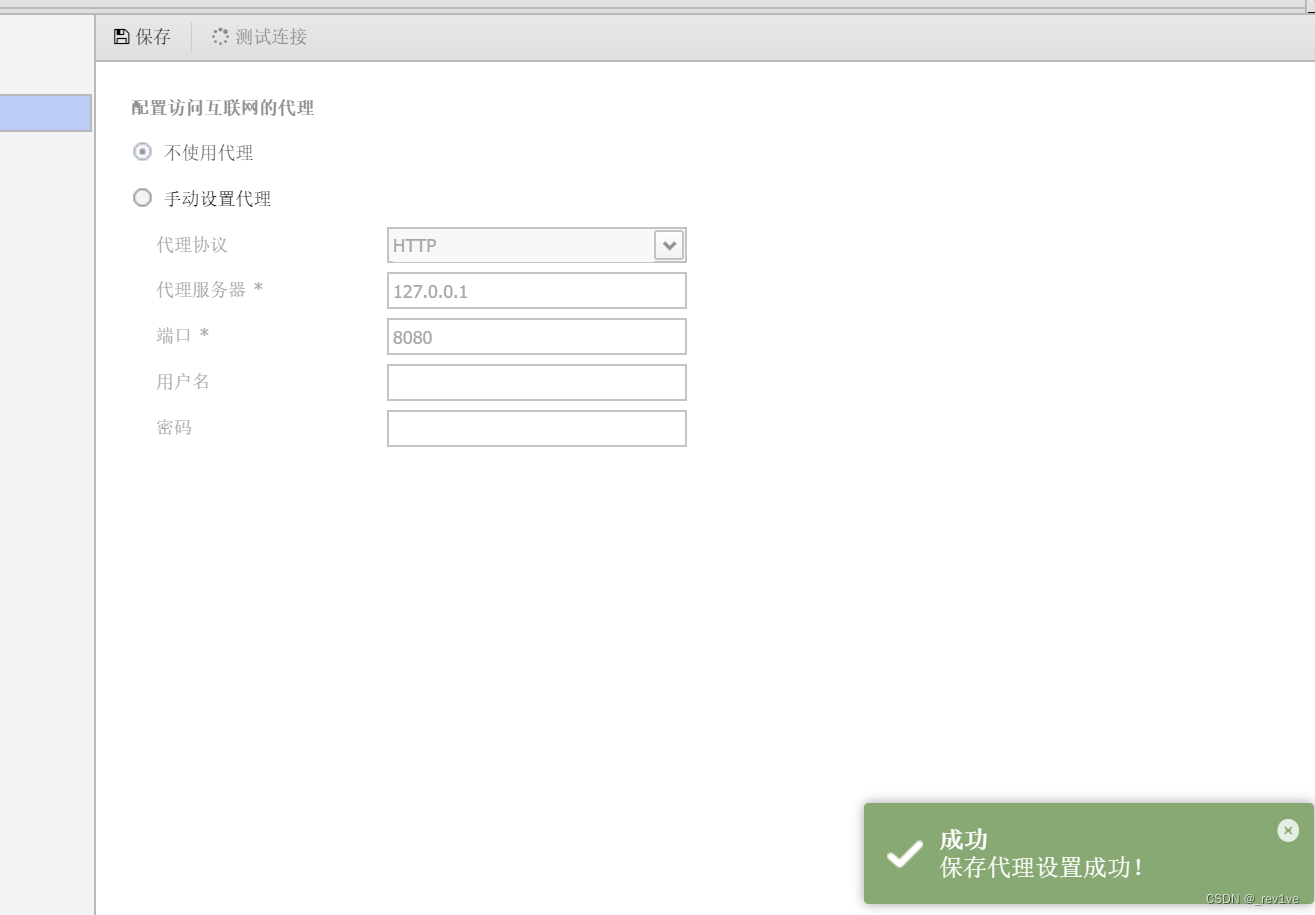This screenshot has width=1315, height=915.
Task: Click the 密码 input field
Action: pos(537,429)
